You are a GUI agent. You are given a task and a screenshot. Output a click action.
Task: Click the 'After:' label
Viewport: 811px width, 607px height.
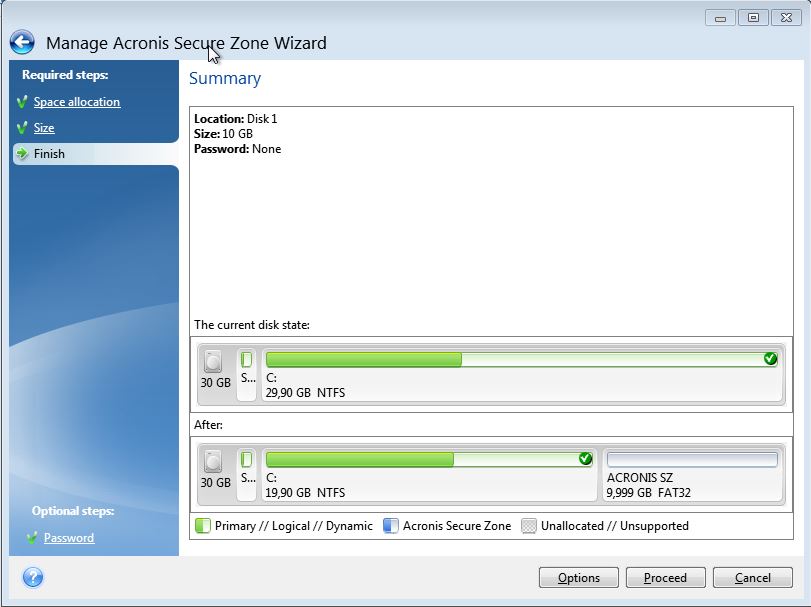208,424
